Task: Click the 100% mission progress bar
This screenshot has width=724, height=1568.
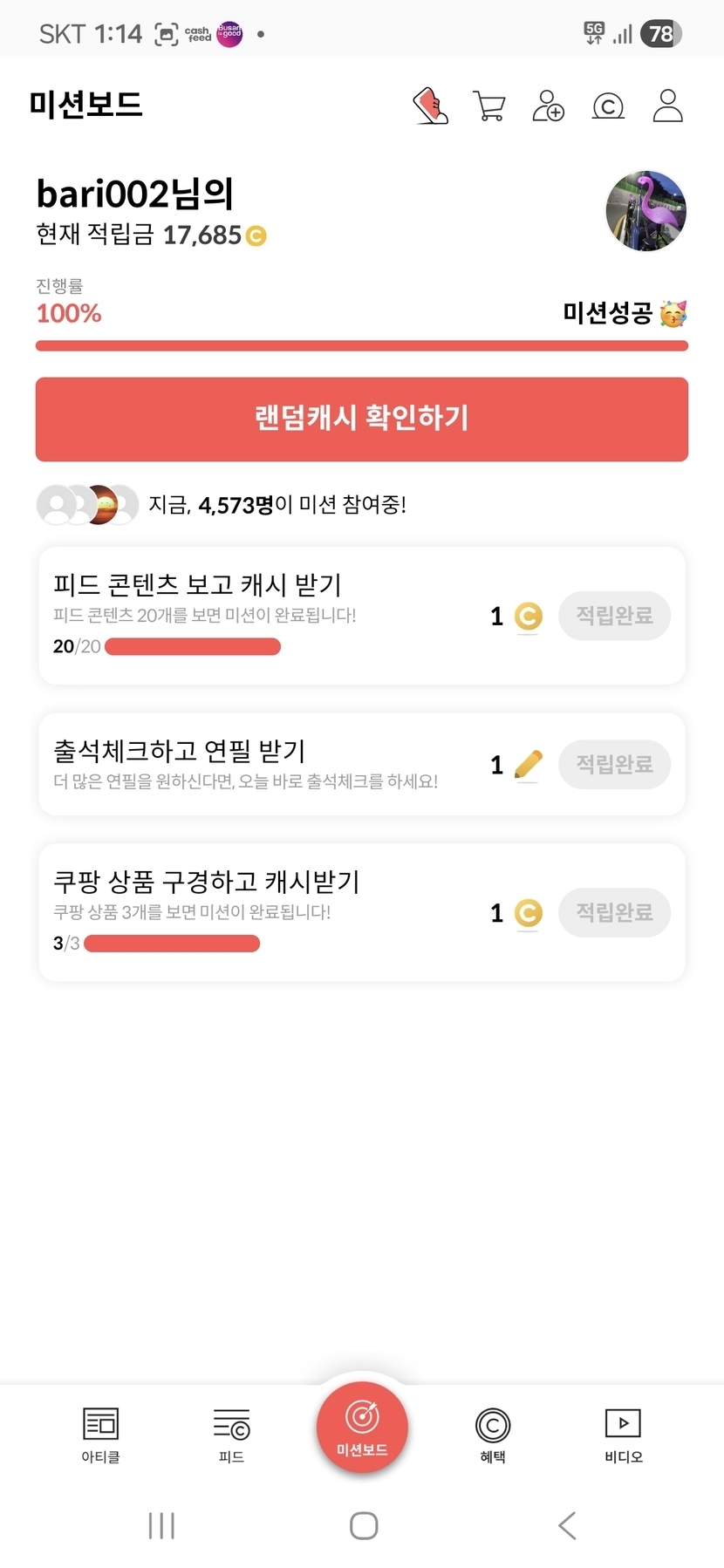Action: click(x=362, y=346)
